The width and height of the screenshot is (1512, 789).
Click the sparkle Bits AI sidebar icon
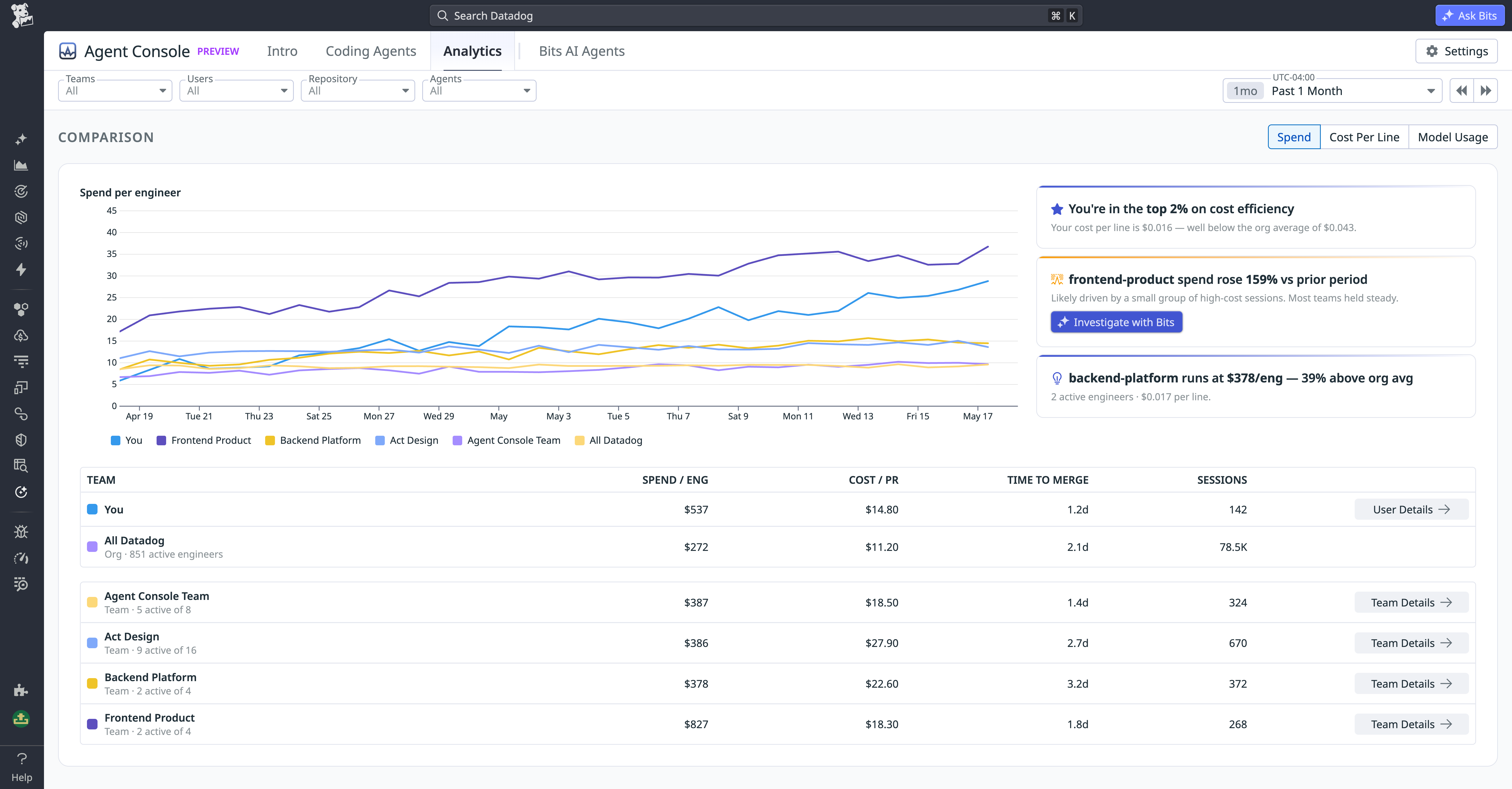[21, 139]
